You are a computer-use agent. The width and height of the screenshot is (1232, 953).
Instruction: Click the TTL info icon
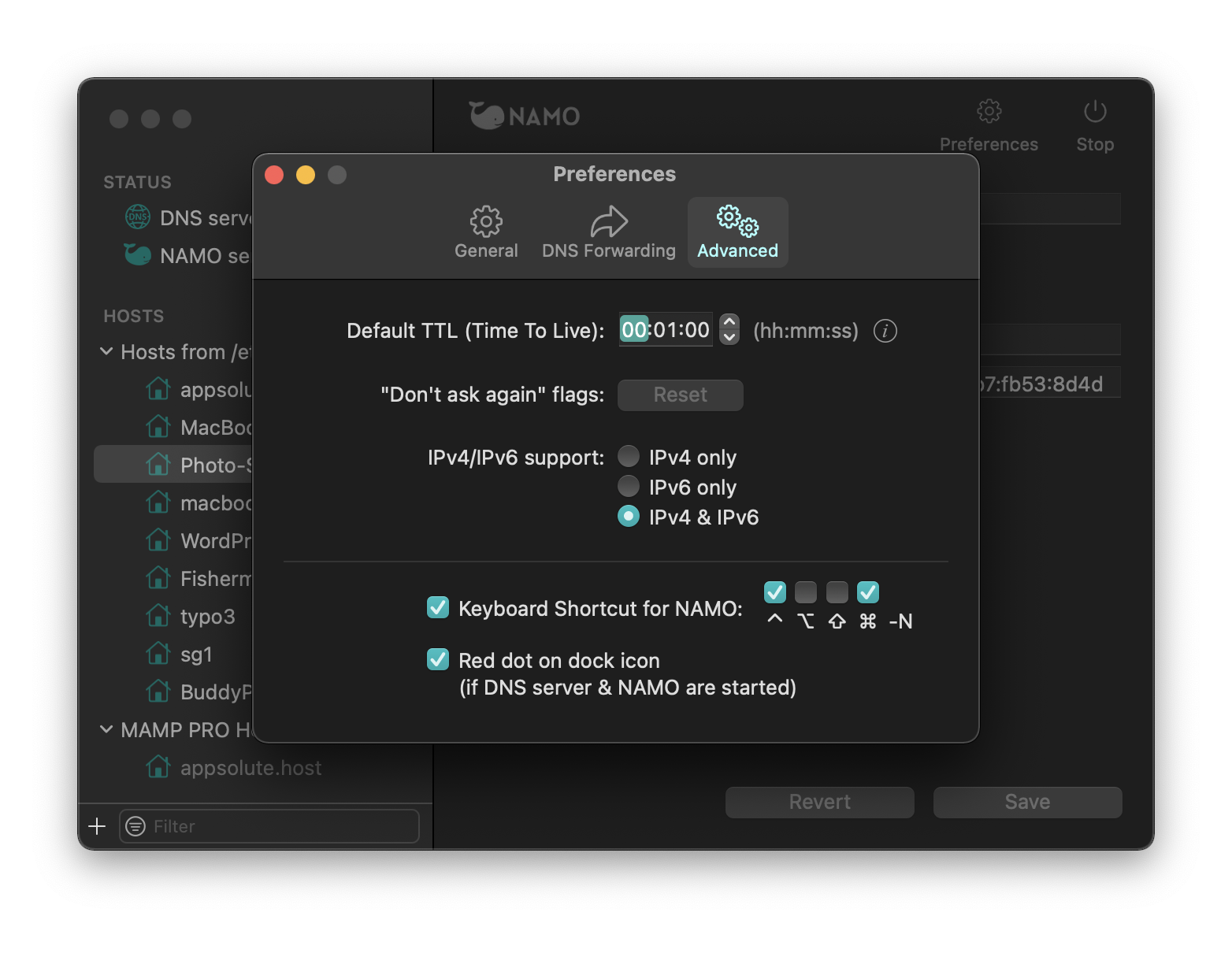tap(885, 331)
